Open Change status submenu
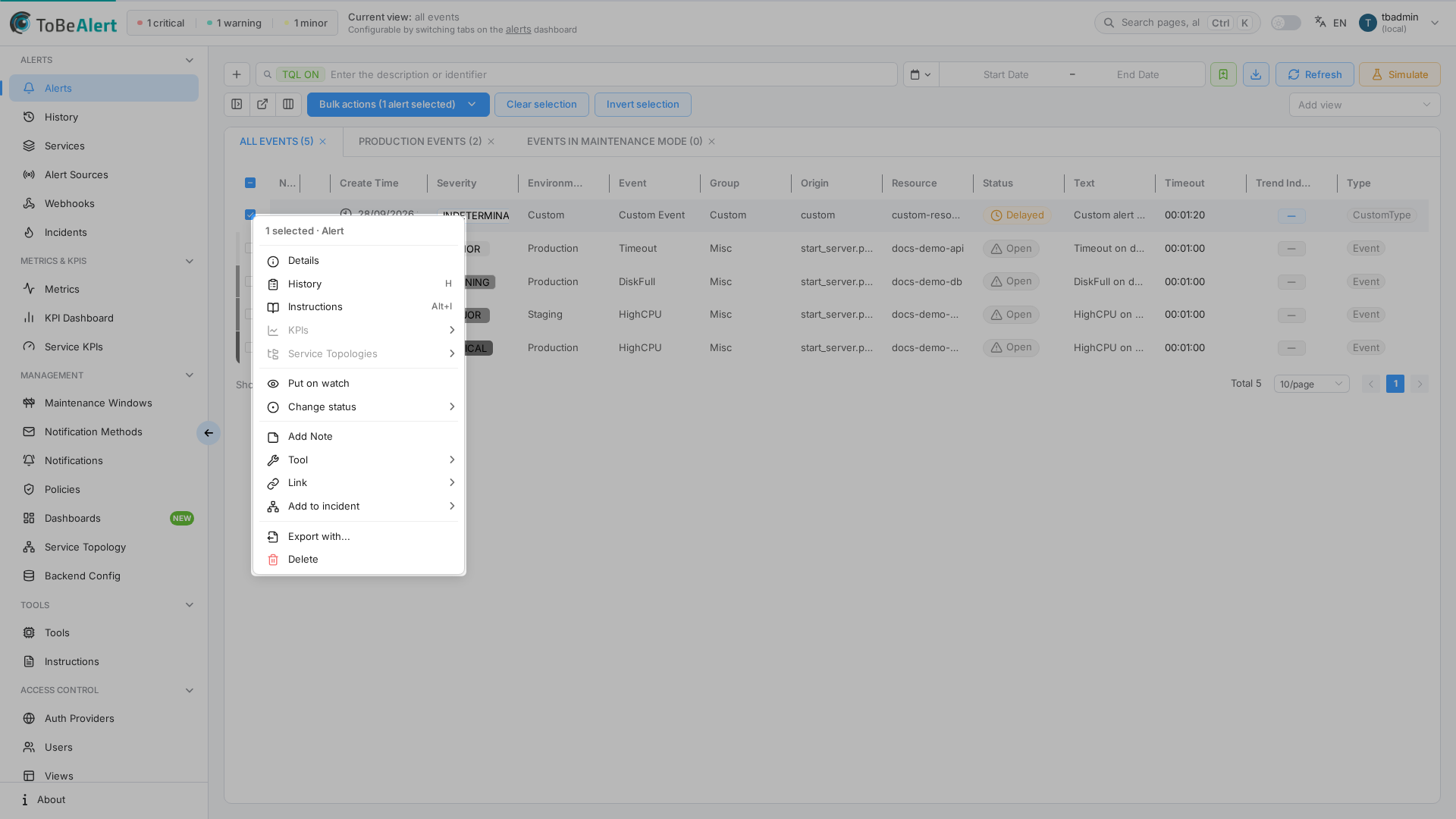 pyautogui.click(x=359, y=407)
